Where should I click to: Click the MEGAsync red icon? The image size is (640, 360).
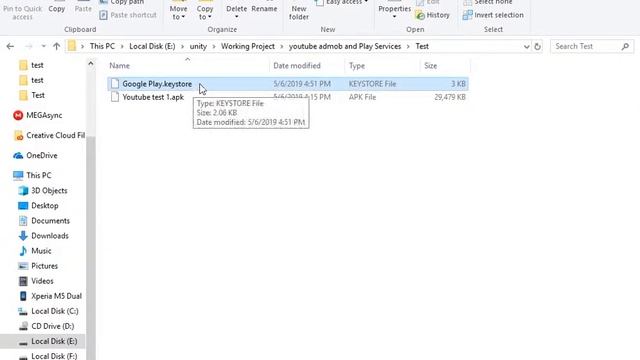[18, 116]
